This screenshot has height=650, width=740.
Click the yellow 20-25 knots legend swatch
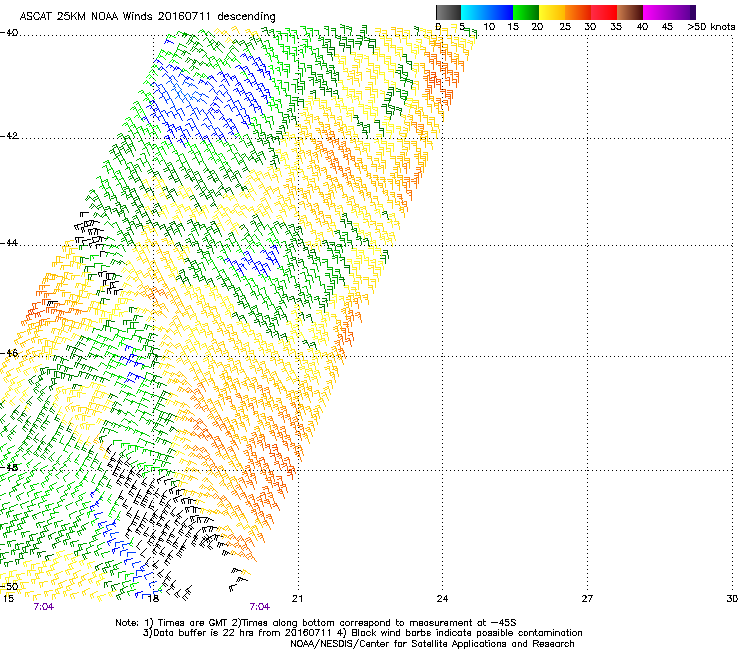click(552, 12)
